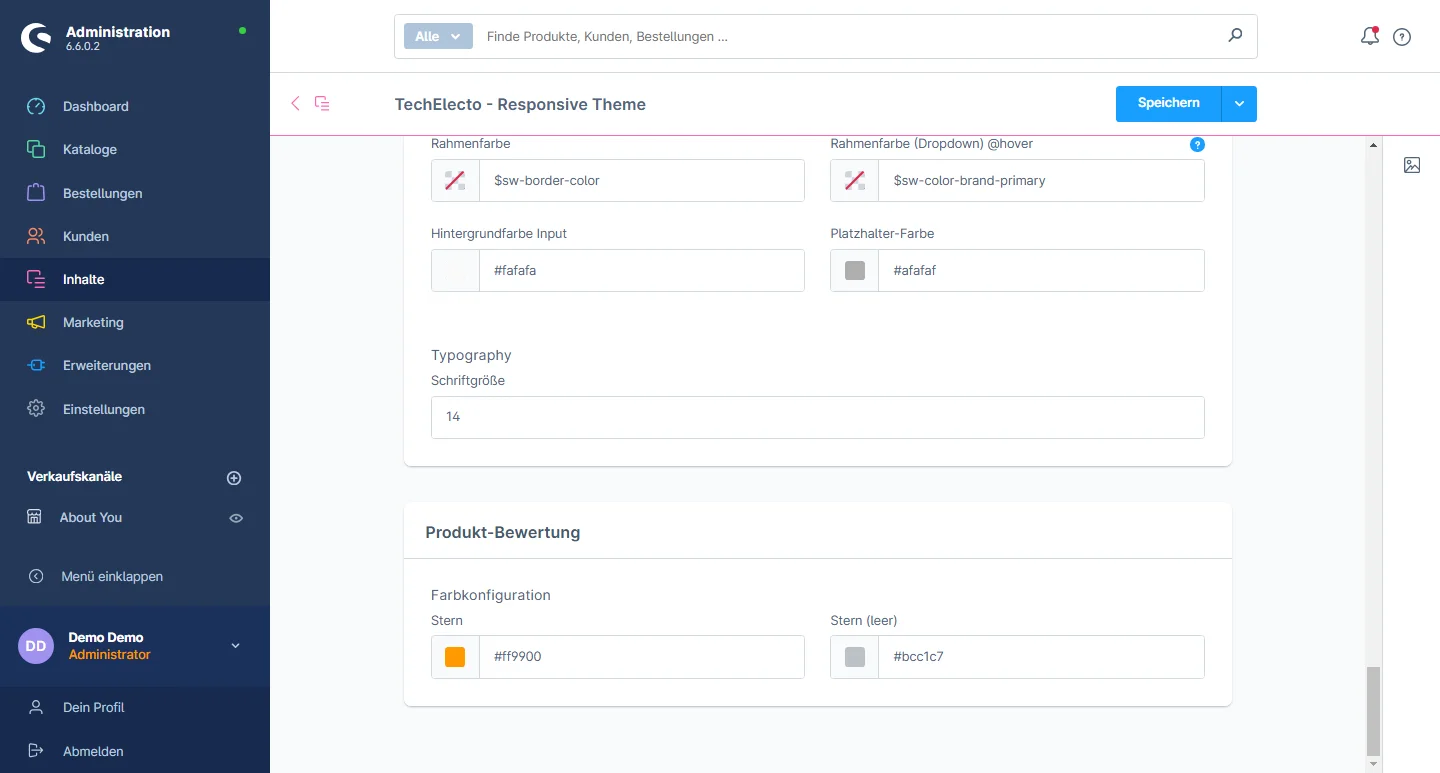This screenshot has height=773, width=1440.
Task: Click Abmelden to log out
Action: tap(93, 751)
